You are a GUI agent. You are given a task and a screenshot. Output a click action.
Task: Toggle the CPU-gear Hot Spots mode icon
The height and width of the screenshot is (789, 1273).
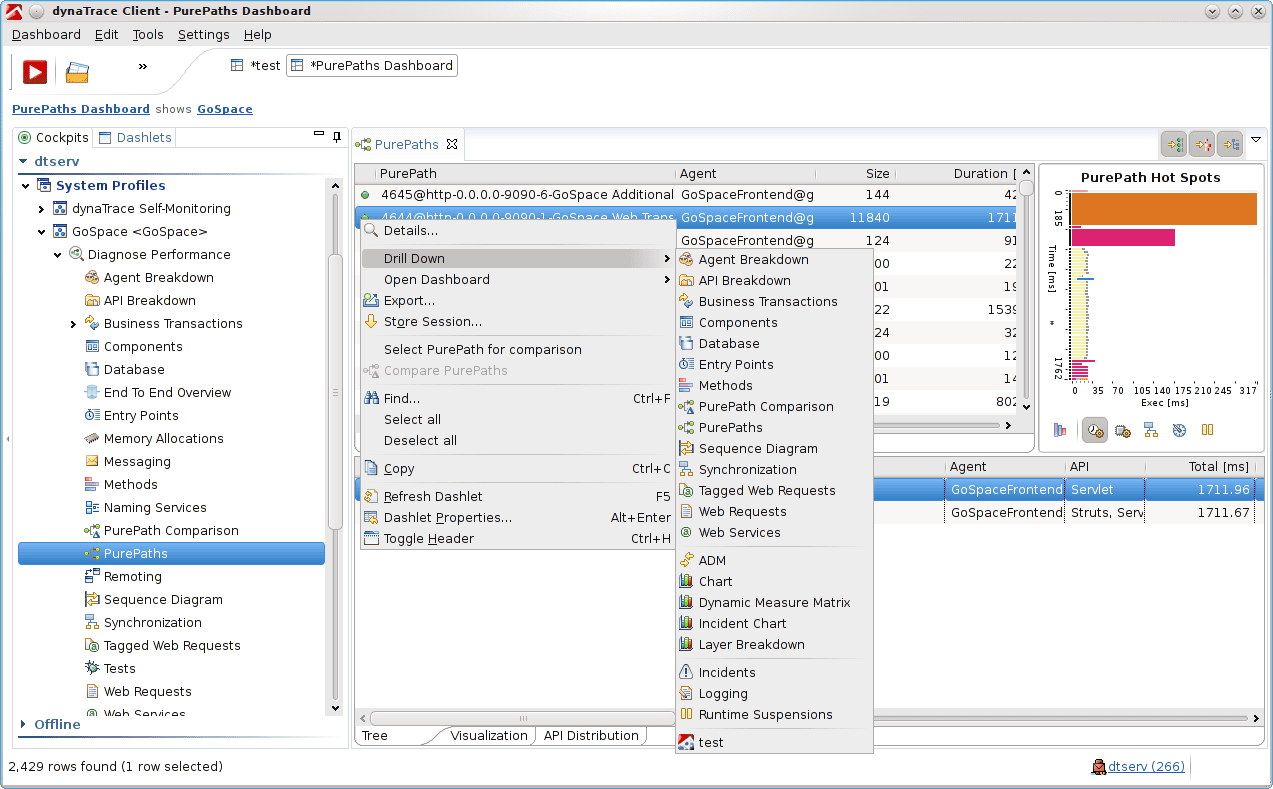point(1123,430)
